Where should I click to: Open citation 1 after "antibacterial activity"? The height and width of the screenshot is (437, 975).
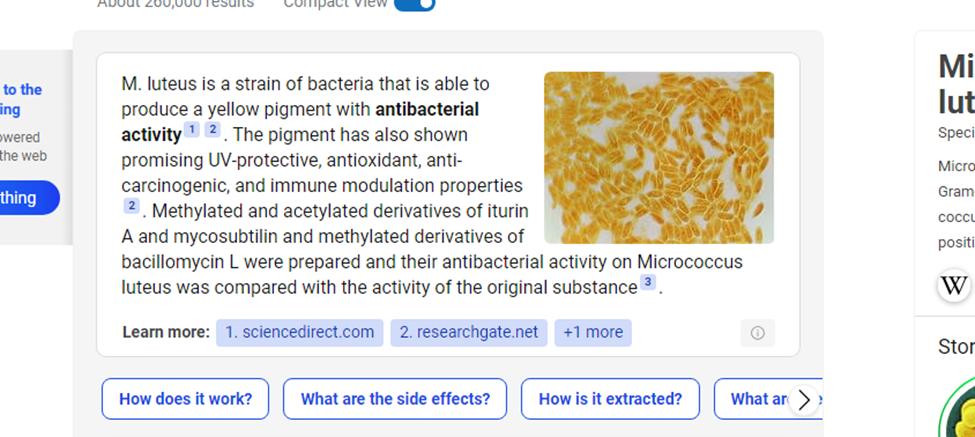[192, 130]
